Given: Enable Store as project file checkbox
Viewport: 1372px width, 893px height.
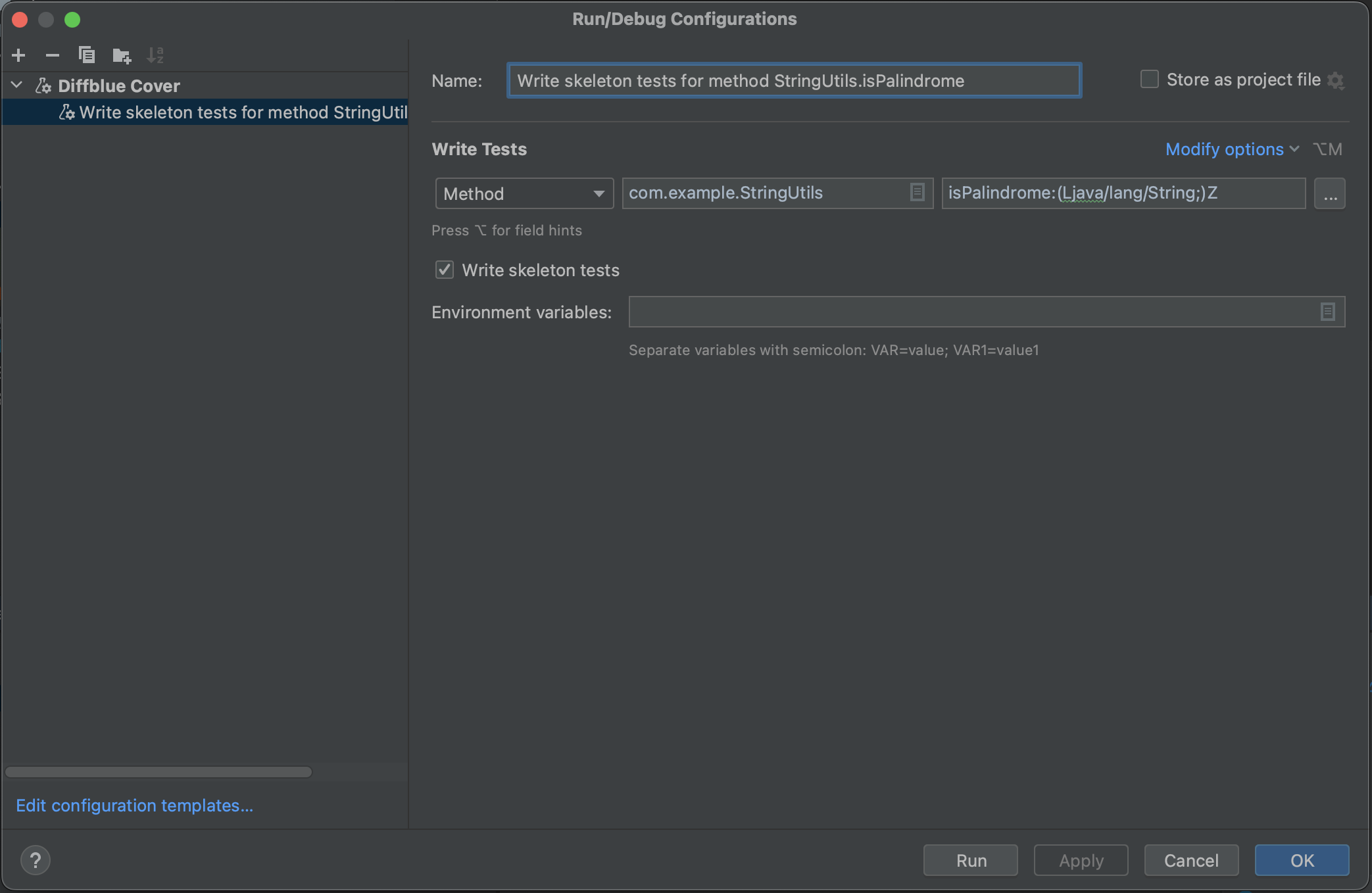Looking at the screenshot, I should pyautogui.click(x=1149, y=80).
